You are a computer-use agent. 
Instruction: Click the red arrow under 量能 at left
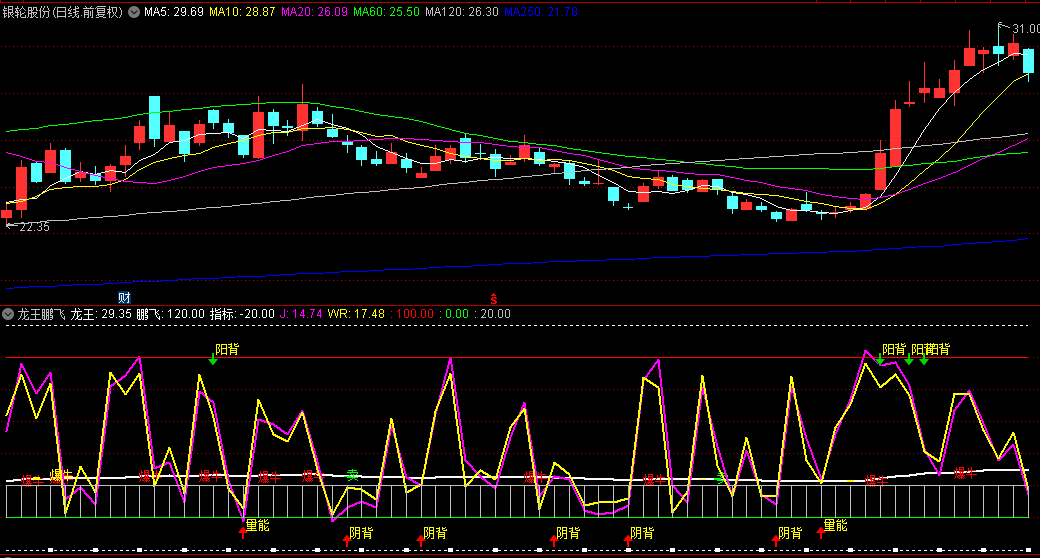242,532
